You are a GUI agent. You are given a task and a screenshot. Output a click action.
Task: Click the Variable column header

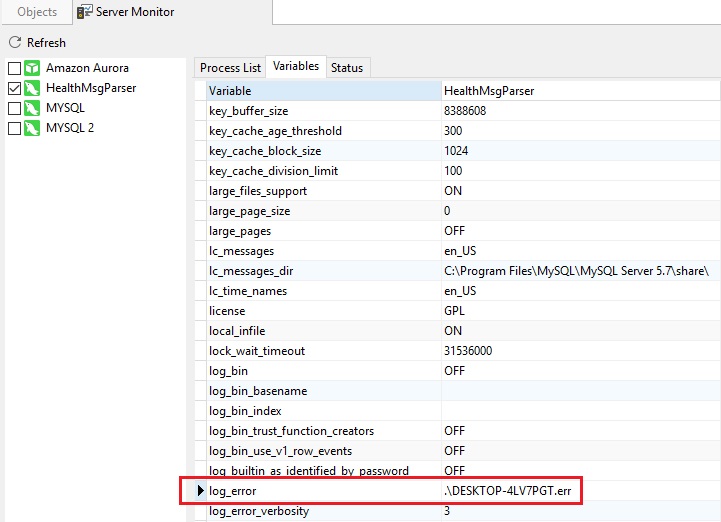324,91
